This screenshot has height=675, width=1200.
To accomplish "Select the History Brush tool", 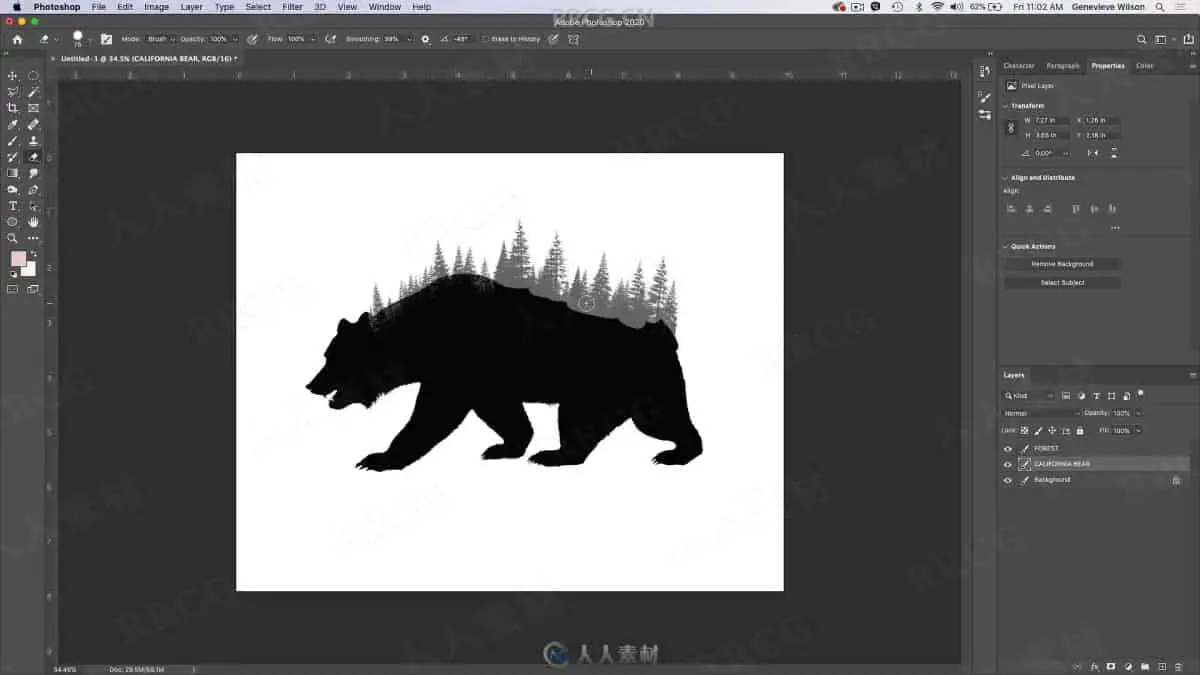I will [x=13, y=157].
